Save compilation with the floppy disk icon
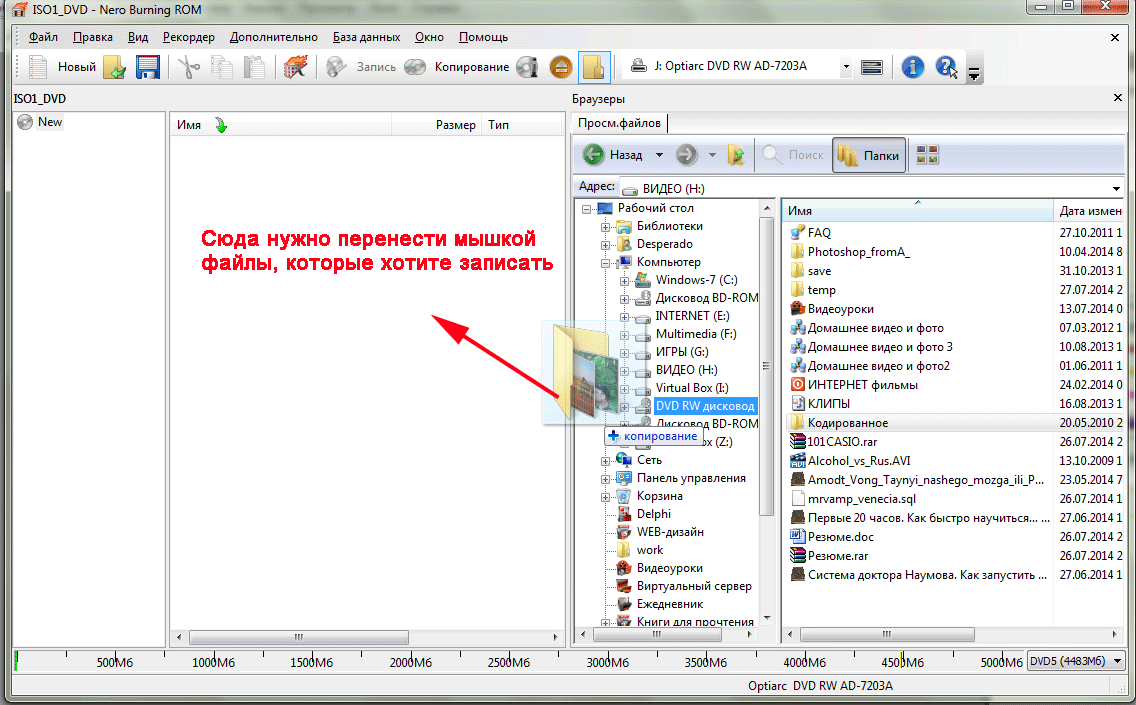The height and width of the screenshot is (705, 1136). point(148,67)
